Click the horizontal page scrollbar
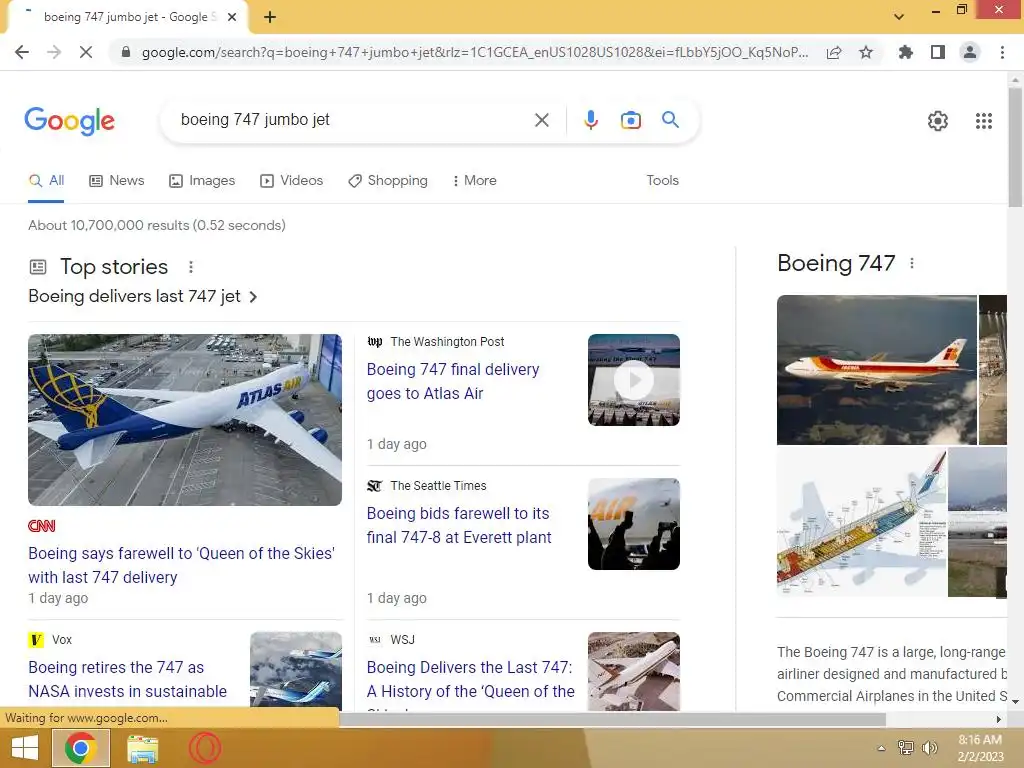1024x768 pixels. tap(612, 719)
